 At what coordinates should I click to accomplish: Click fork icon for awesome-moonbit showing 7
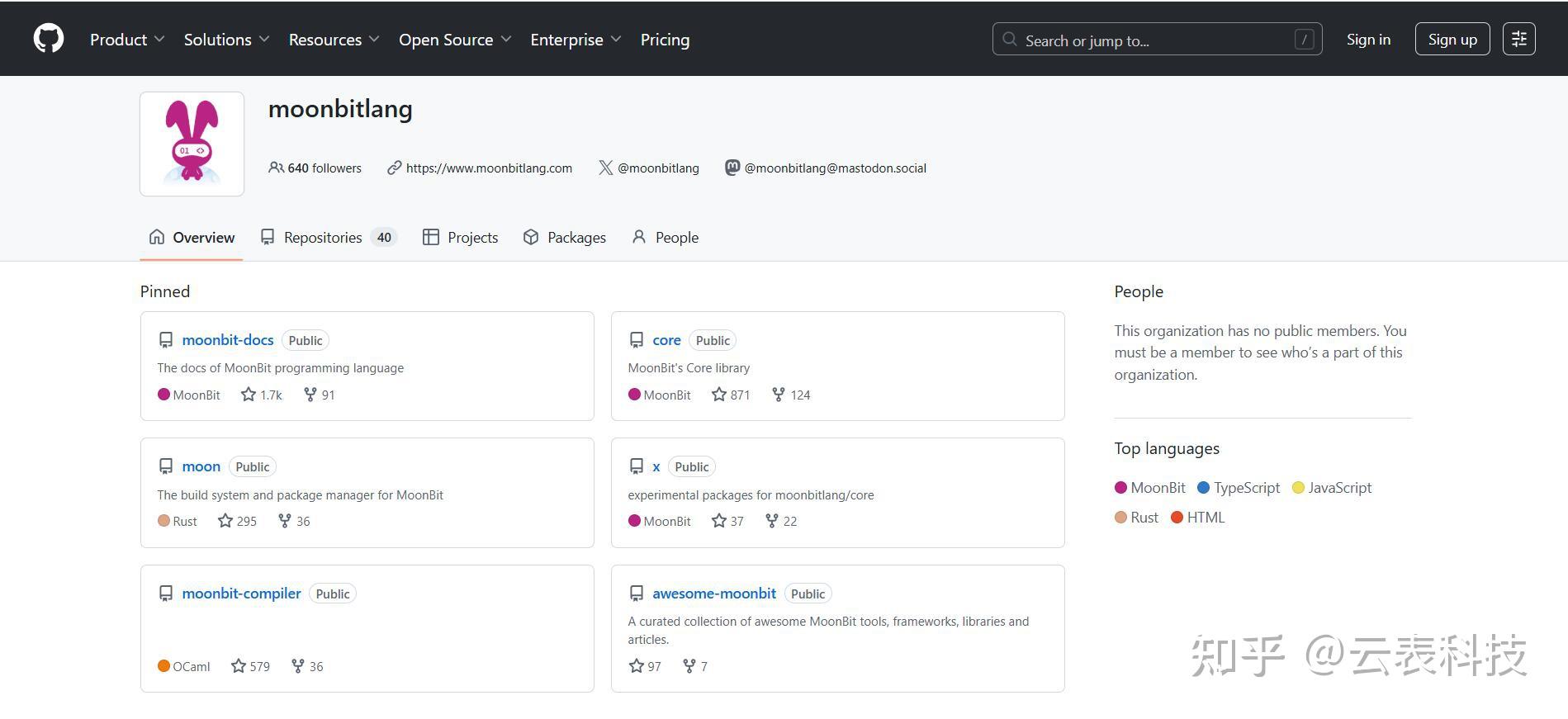point(689,666)
